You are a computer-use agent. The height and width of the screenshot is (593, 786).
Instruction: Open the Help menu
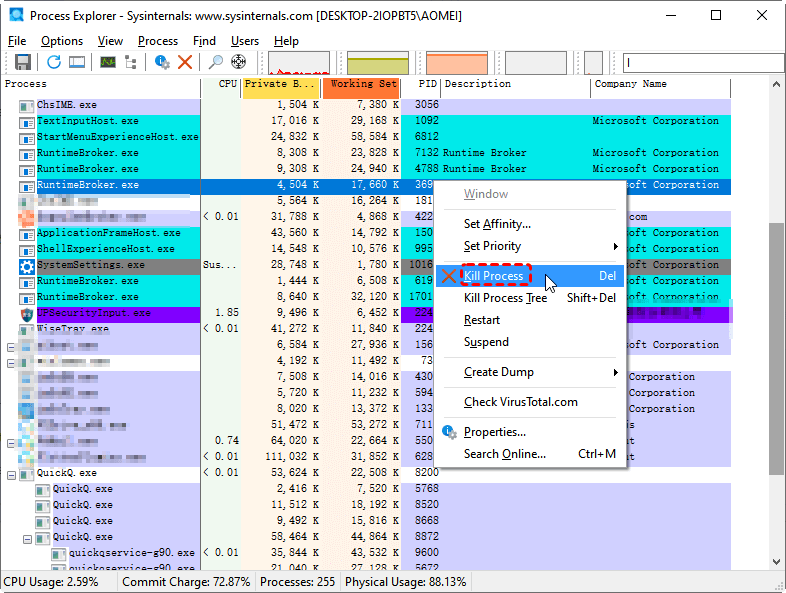coord(286,41)
